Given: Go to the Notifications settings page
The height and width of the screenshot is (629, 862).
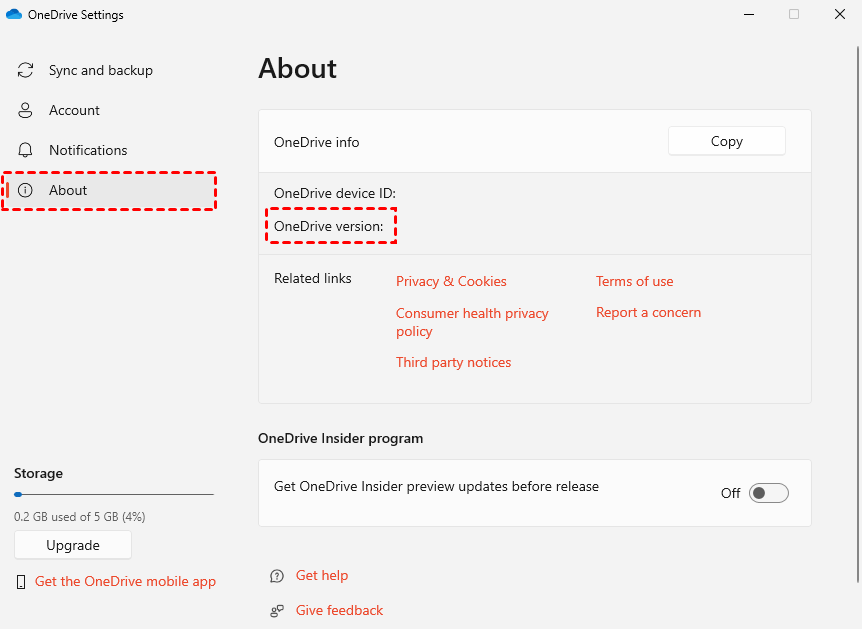Looking at the screenshot, I should (88, 150).
